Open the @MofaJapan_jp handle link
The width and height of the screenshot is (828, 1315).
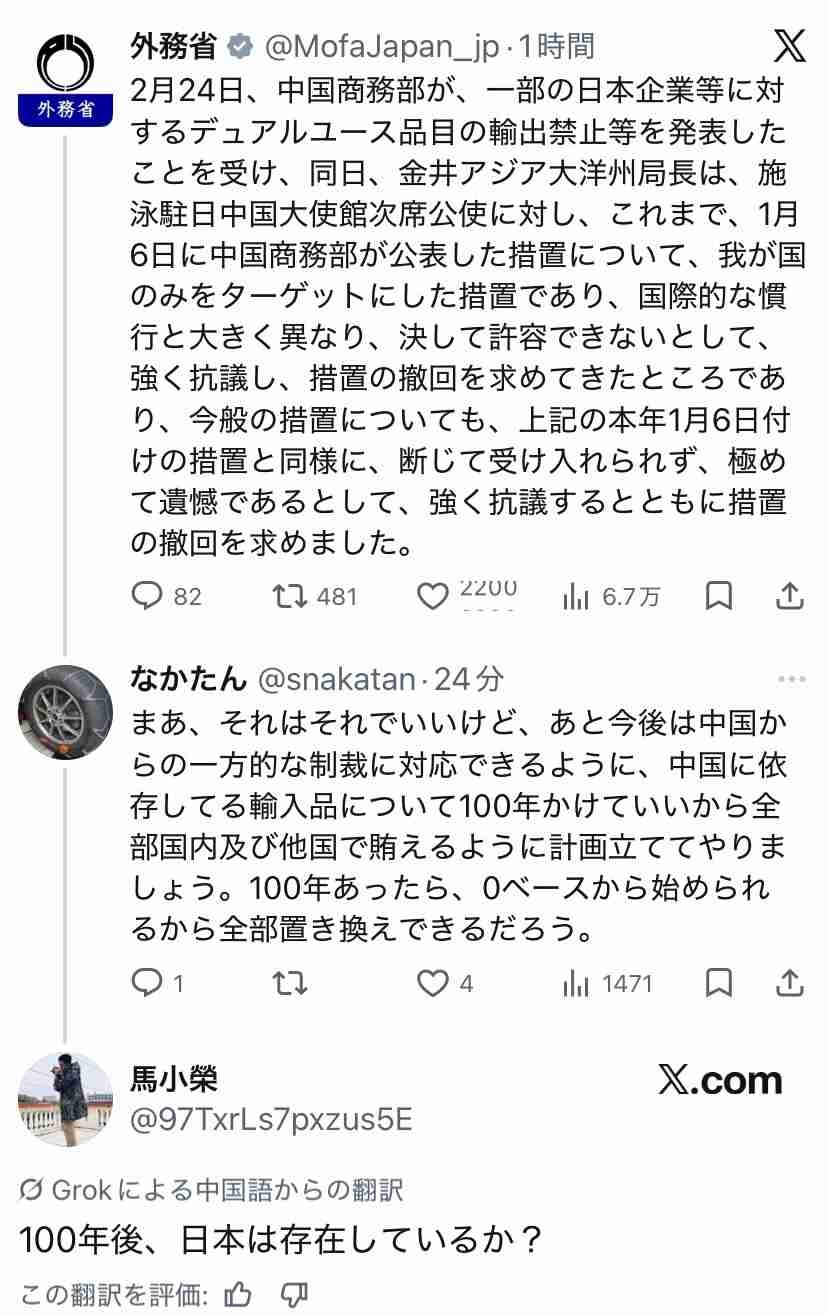click(381, 45)
